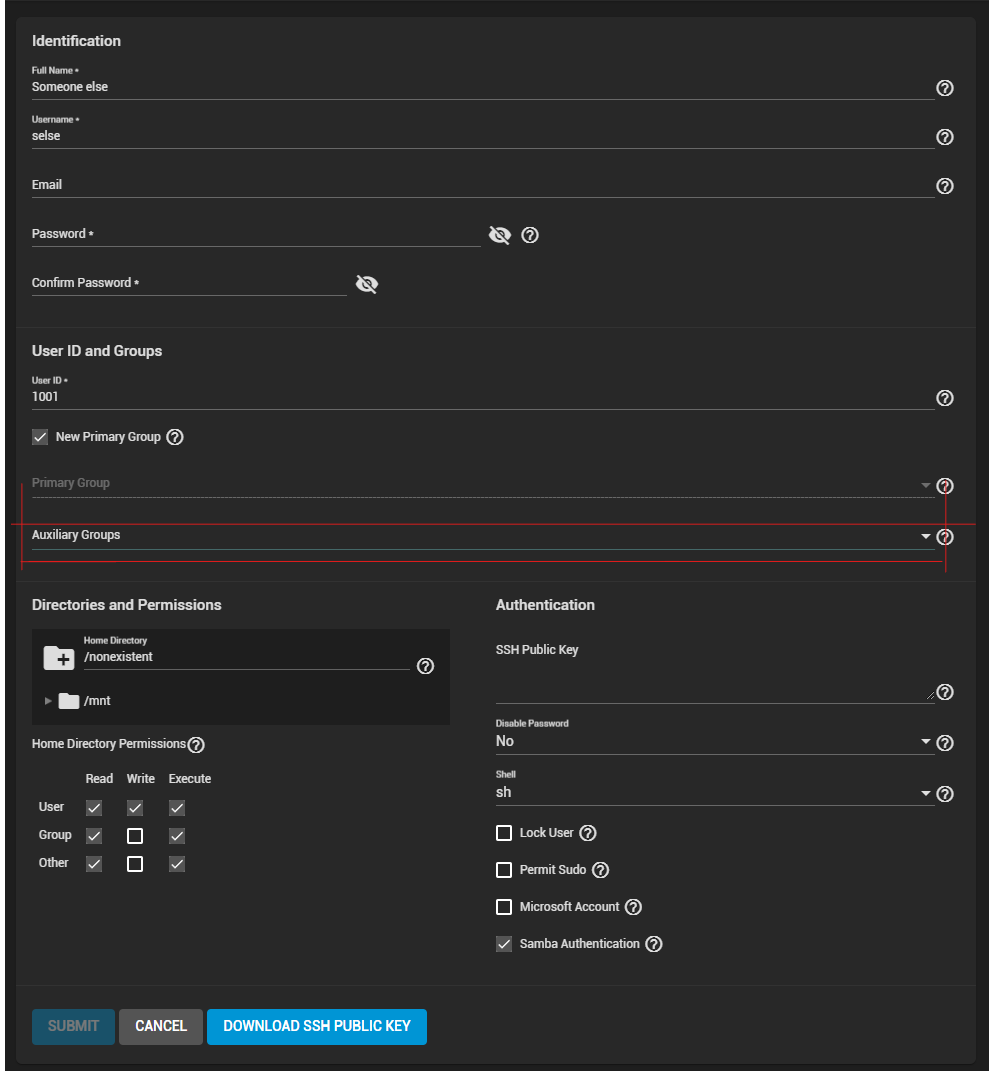The height and width of the screenshot is (1071, 989).
Task: Open help icon next to Password field
Action: pos(530,235)
